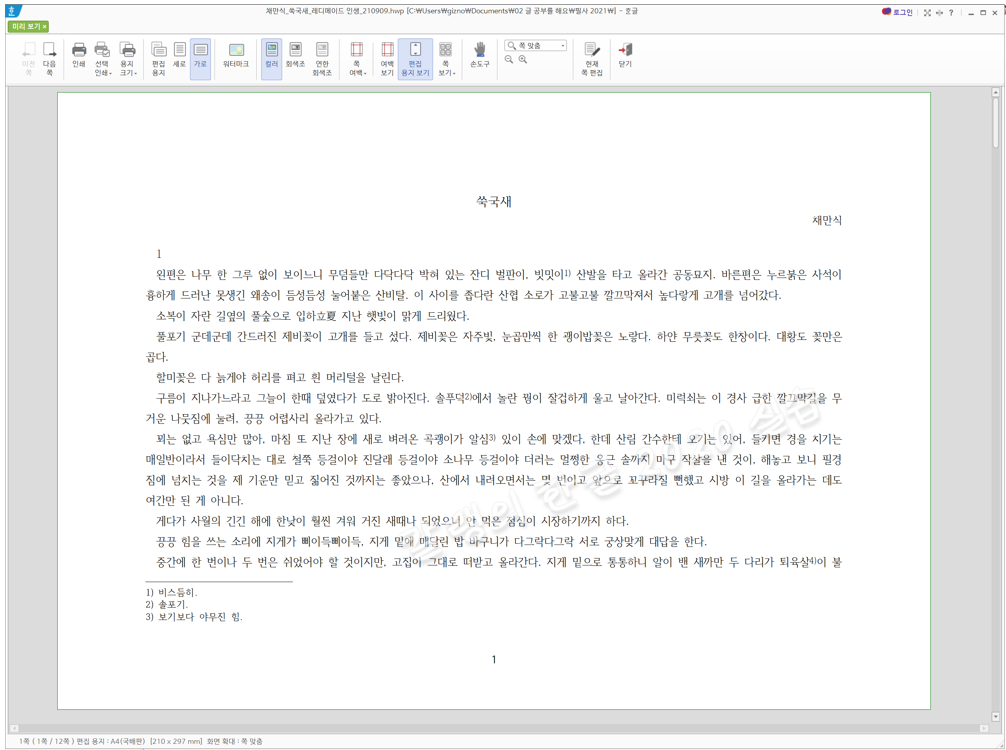Click footnote 3) 보기보다 야무진 힘.
This screenshot has width=1006, height=750.
[x=194, y=617]
